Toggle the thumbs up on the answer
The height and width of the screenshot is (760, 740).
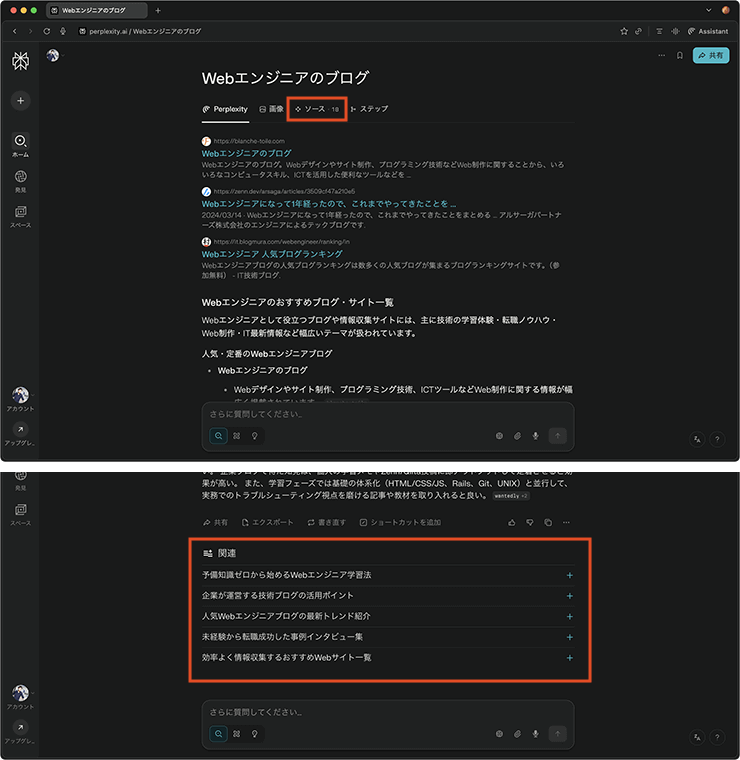click(512, 522)
